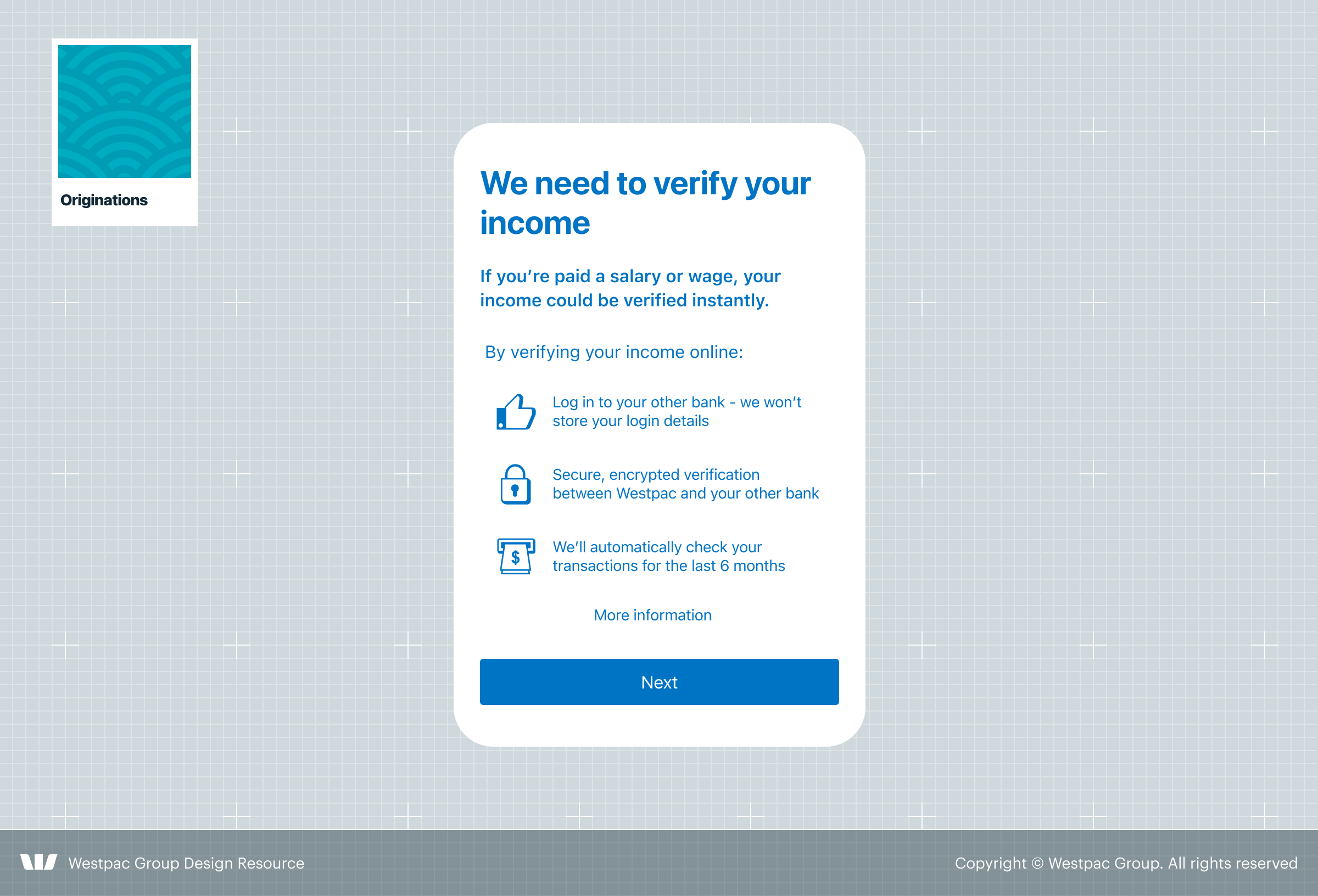Screen dimensions: 1318x896
Task: Click the Westpac W logo in footer
Action: tap(38, 862)
